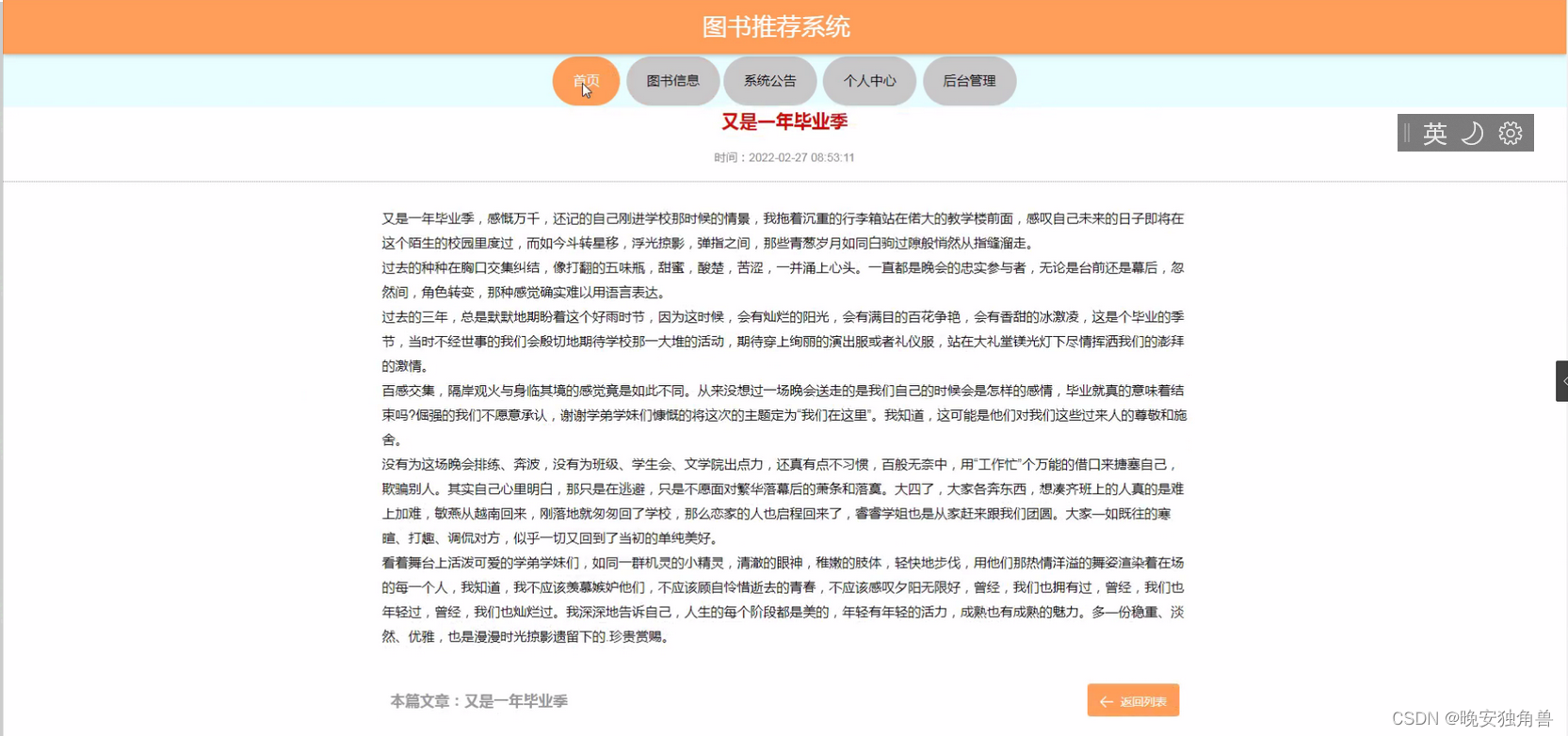The image size is (1568, 736).
Task: Open the 系统公告 tab
Action: [x=769, y=81]
